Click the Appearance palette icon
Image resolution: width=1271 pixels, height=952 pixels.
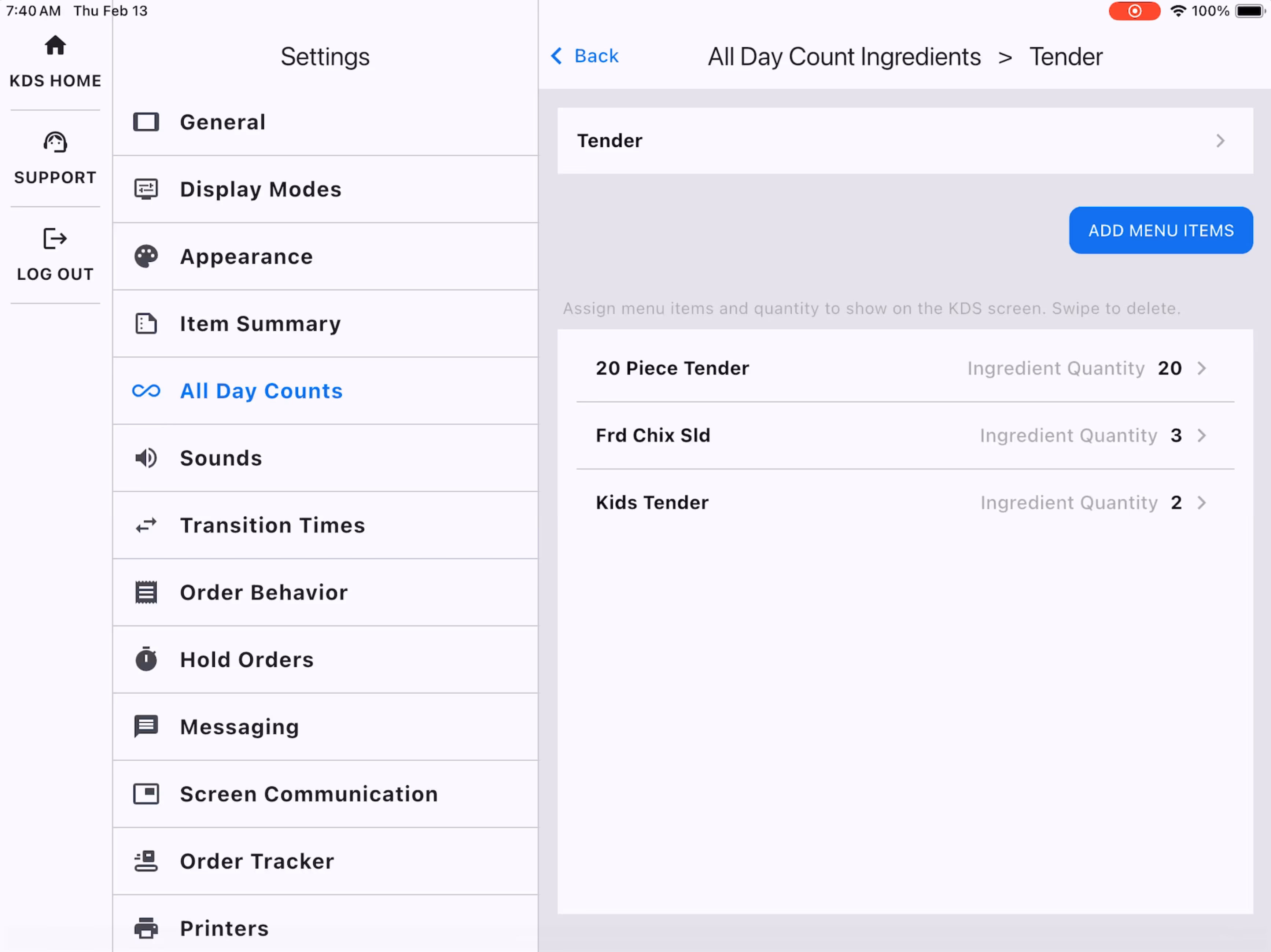point(146,256)
